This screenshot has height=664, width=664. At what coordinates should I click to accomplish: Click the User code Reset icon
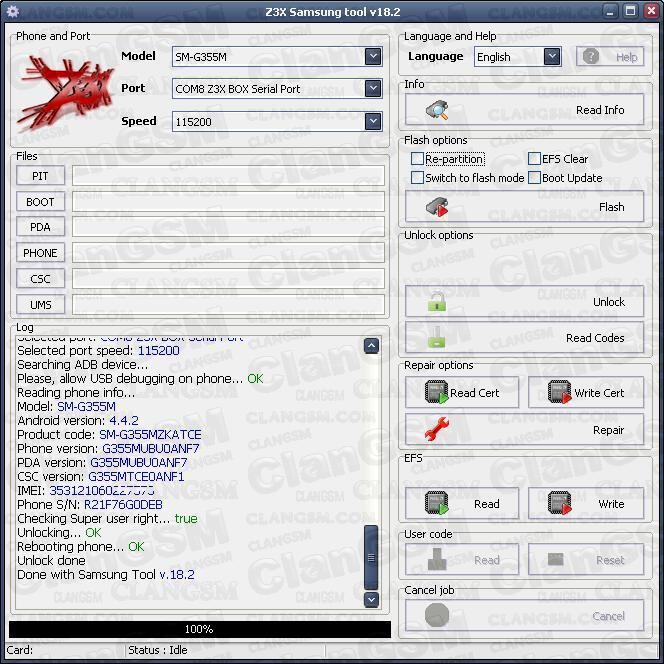coord(556,559)
